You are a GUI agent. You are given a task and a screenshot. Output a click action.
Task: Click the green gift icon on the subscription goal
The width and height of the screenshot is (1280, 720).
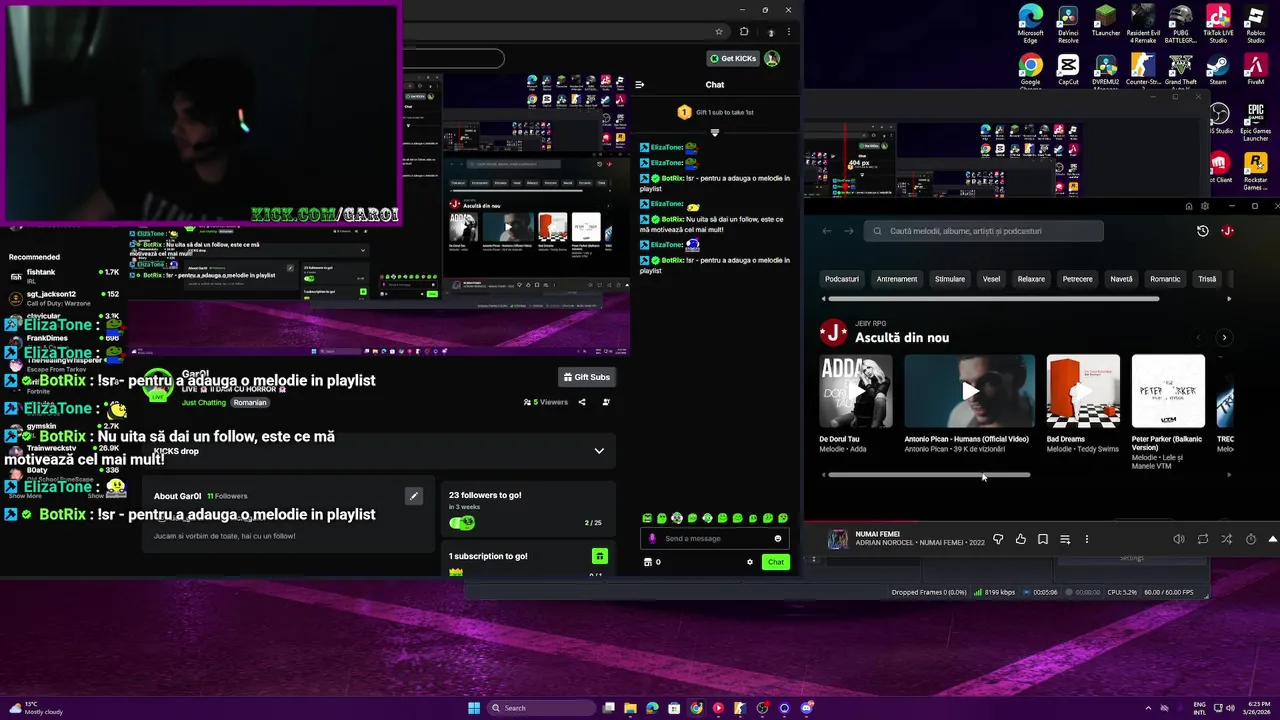point(600,556)
